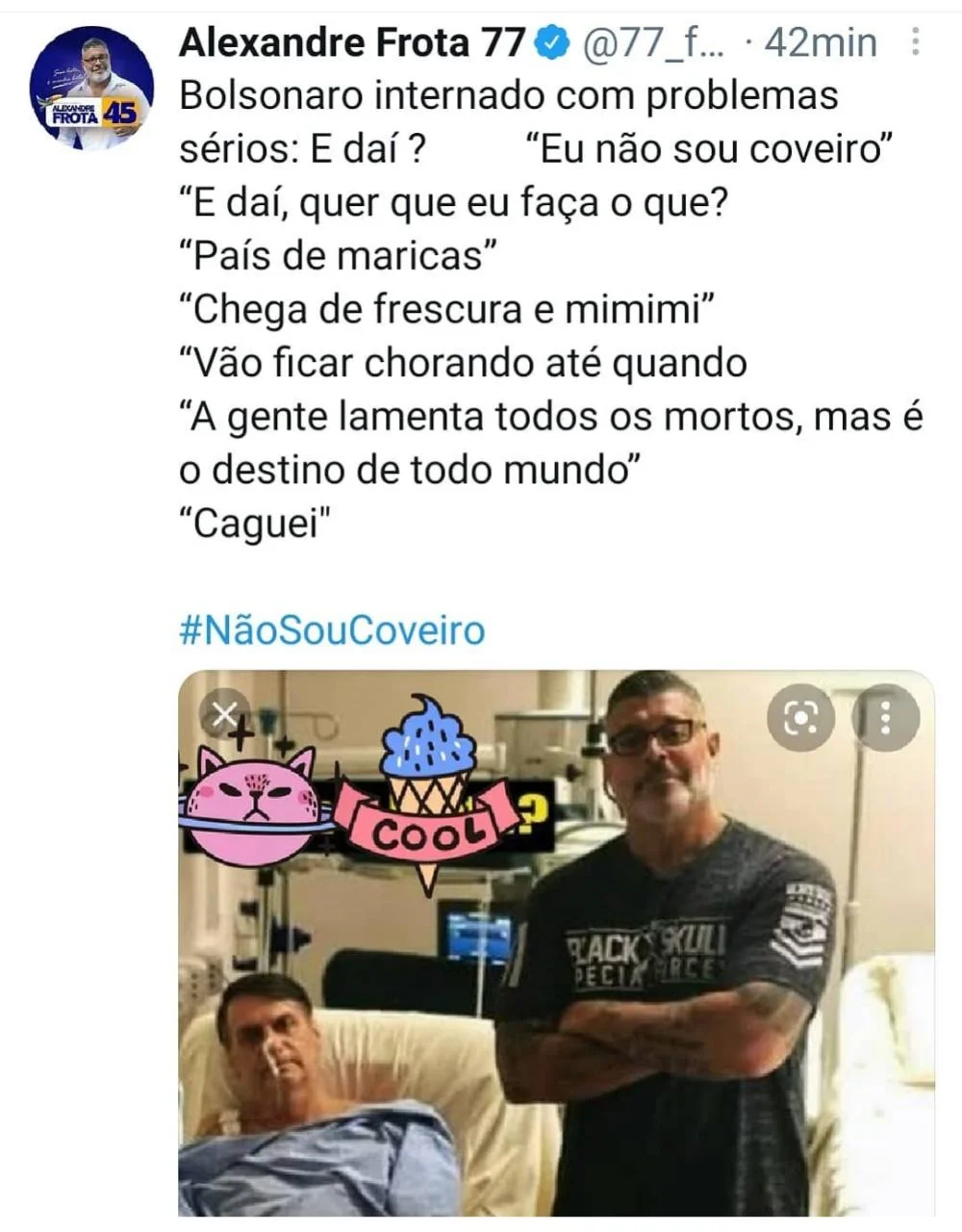
Task: Tap the "Chega de frescura e mimimi" line
Action: tap(446, 310)
